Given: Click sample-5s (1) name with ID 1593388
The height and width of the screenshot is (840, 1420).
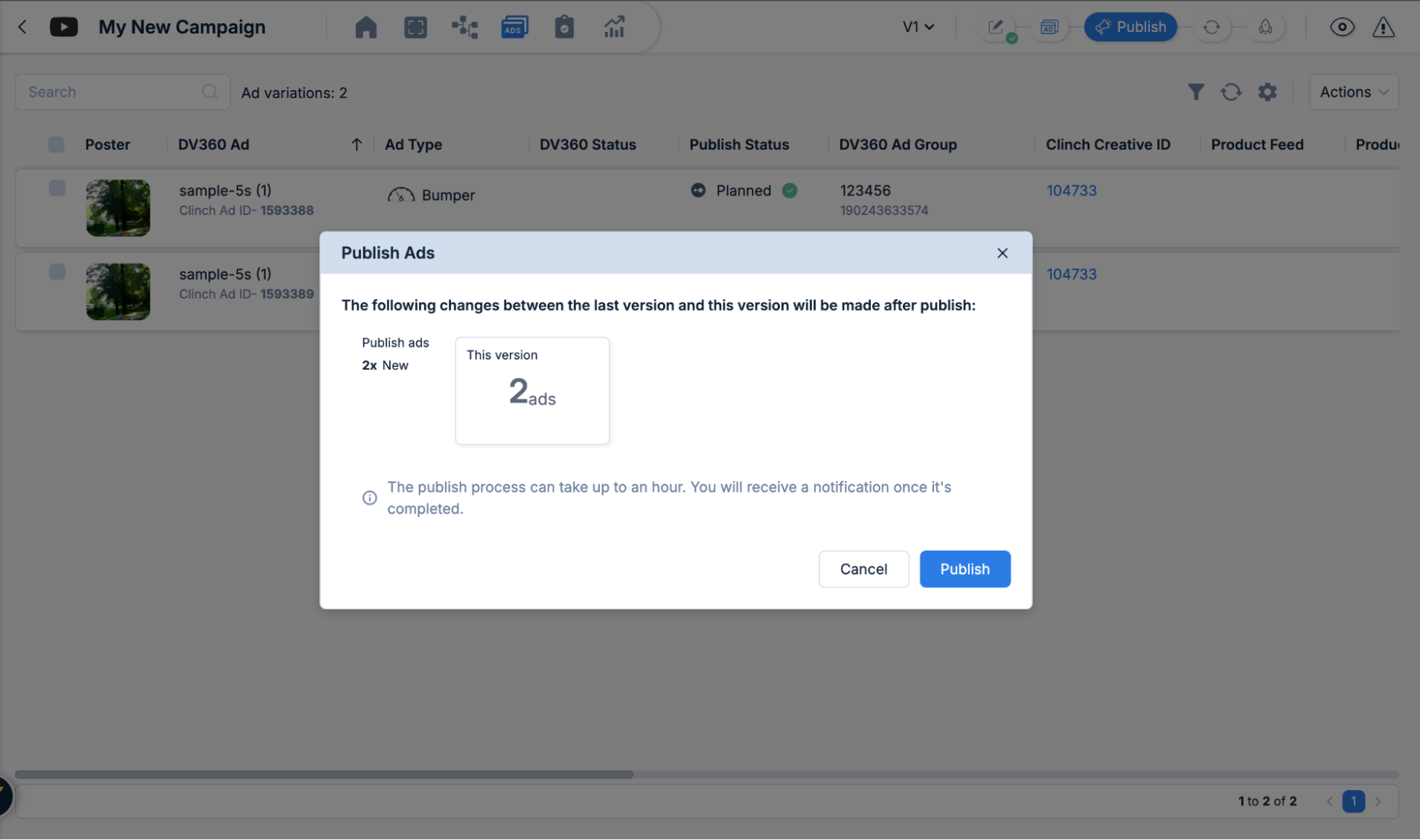Looking at the screenshot, I should point(226,190).
